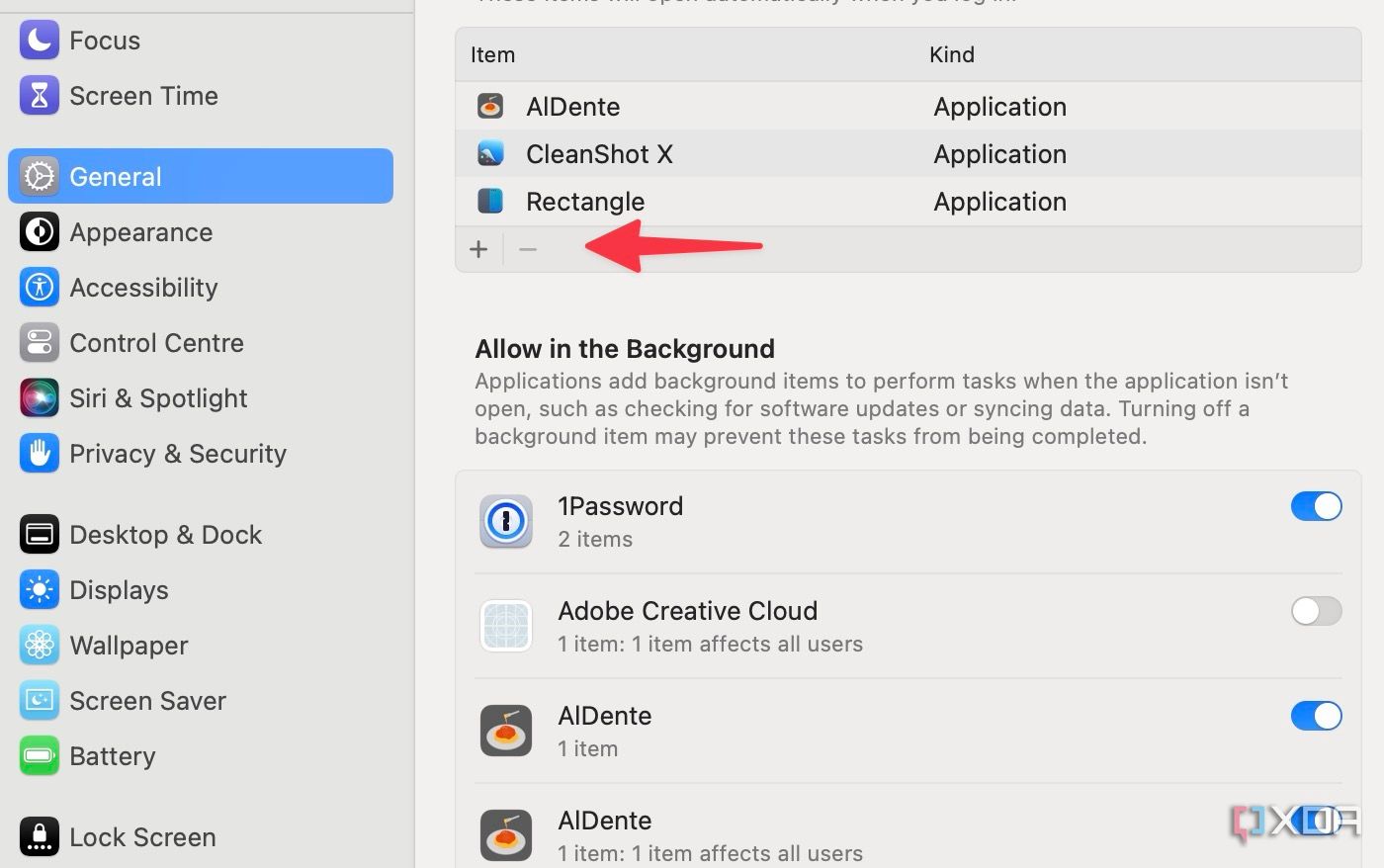The width and height of the screenshot is (1384, 868).
Task: Click Application kind for CleanShot X
Action: [x=1000, y=154]
